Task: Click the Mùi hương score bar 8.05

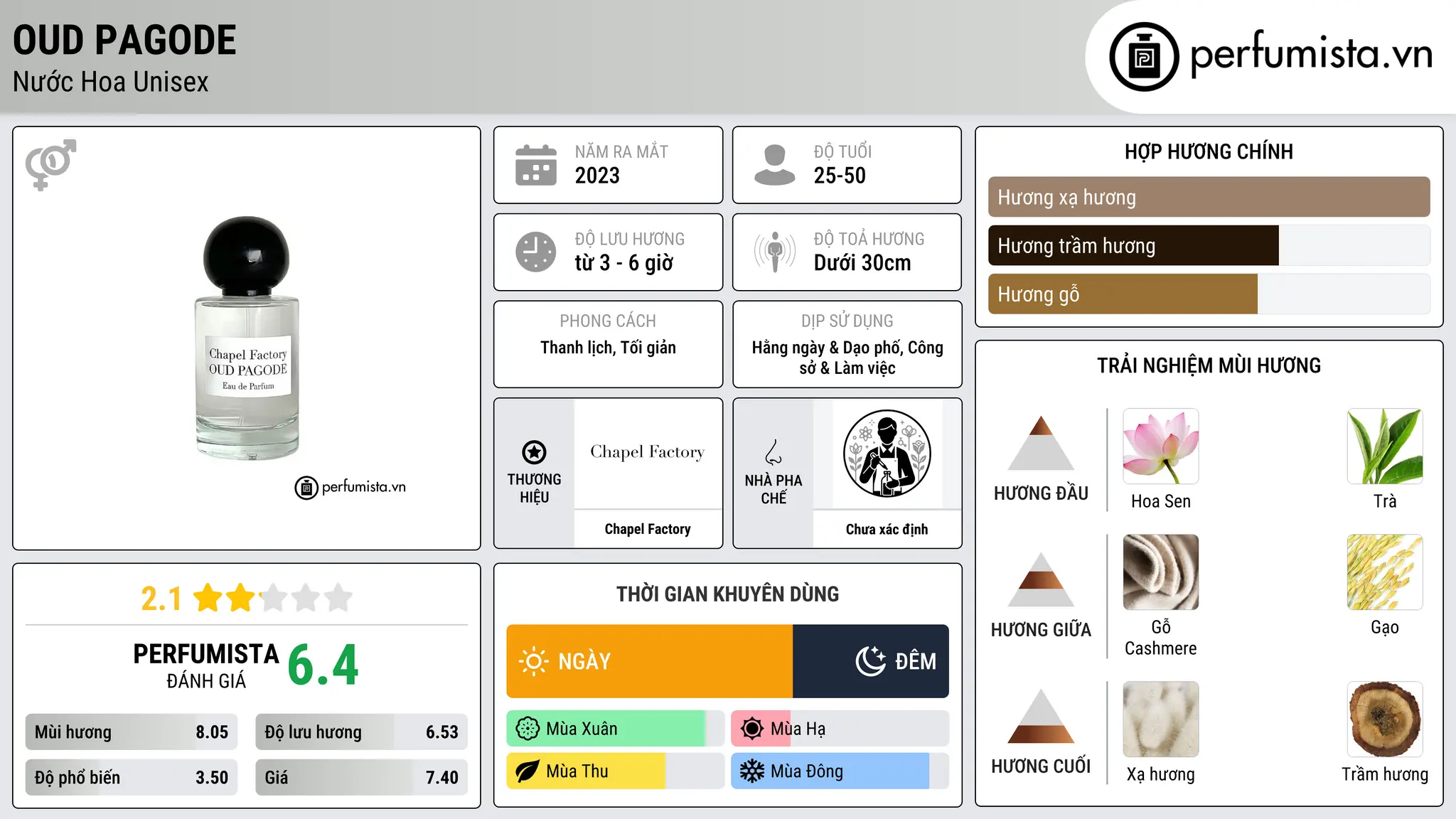Action: [x=132, y=732]
